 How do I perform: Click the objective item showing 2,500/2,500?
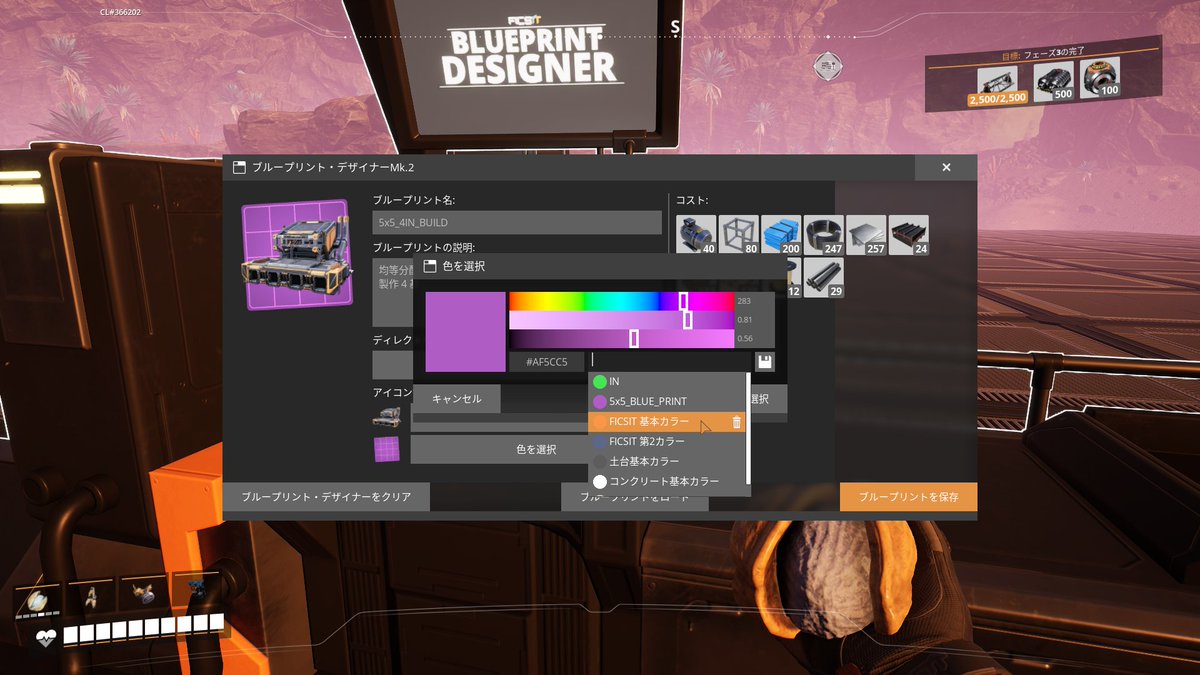coord(996,86)
